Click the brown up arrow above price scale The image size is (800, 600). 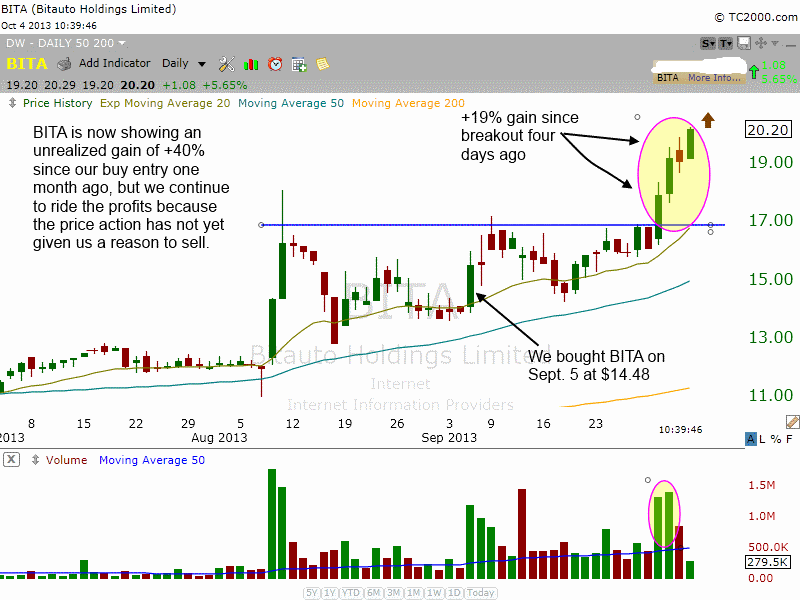tap(708, 120)
